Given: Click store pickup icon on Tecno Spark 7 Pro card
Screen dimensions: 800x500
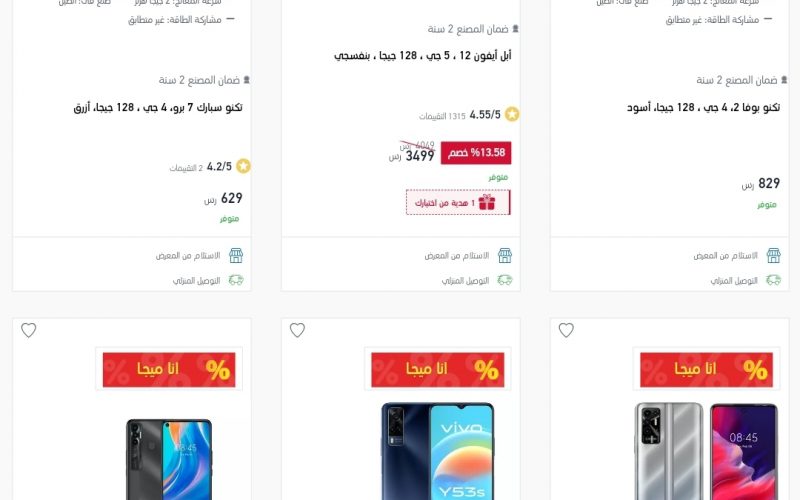Looking at the screenshot, I should pos(236,255).
